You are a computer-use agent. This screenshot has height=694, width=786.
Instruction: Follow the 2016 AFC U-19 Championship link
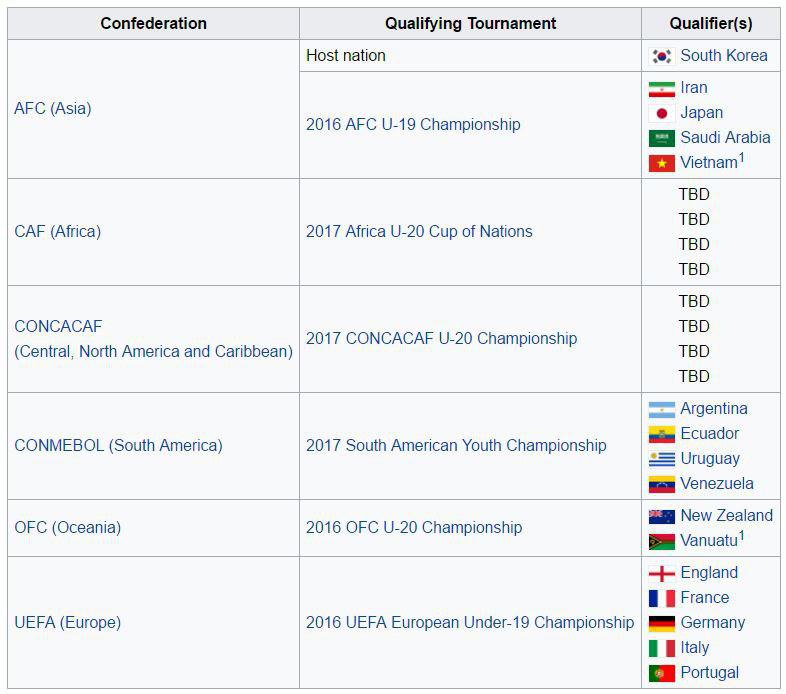[x=413, y=124]
